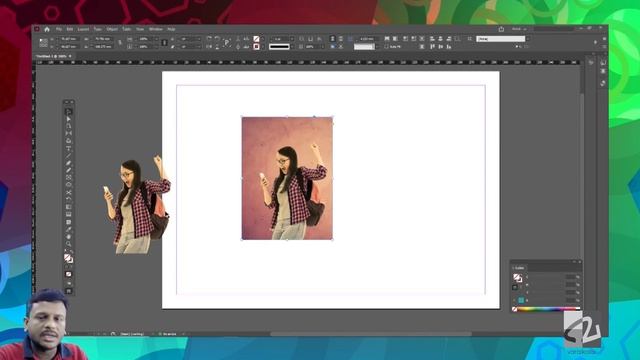Image resolution: width=640 pixels, height=360 pixels.
Task: Select the Scissors tool
Action: [x=69, y=192]
